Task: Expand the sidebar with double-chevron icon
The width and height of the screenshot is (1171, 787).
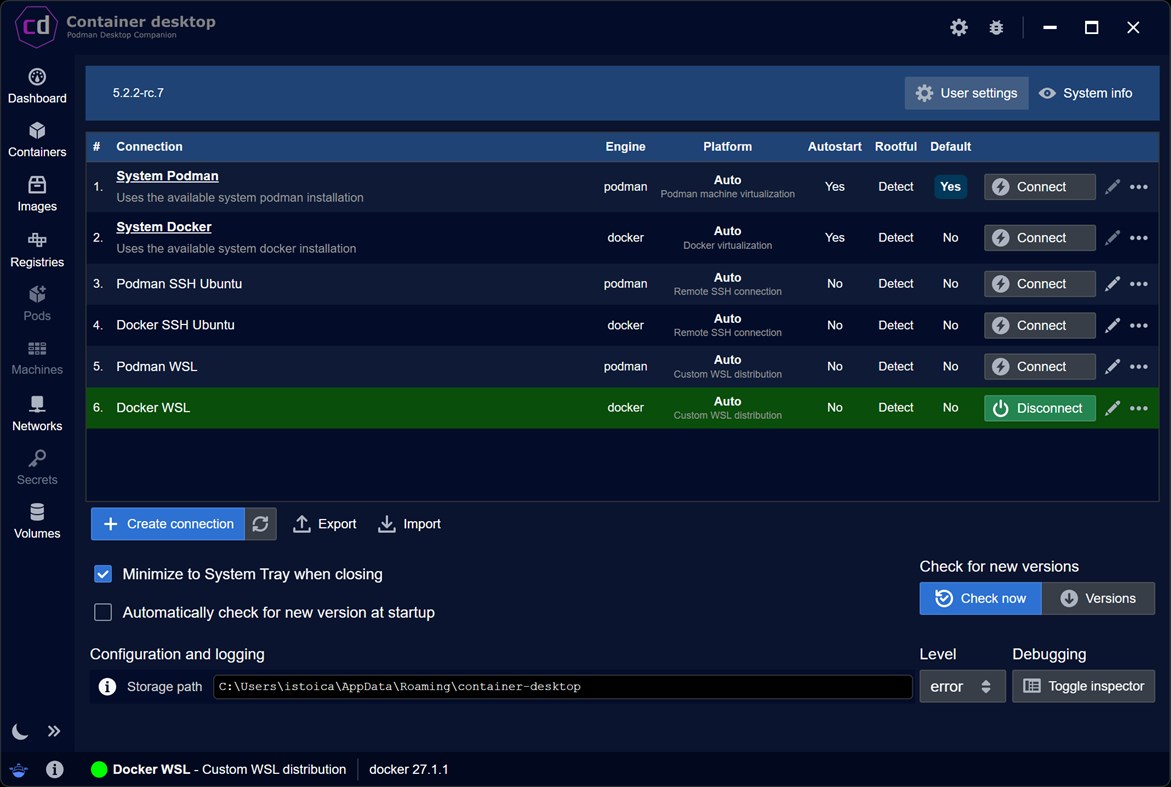Action: (54, 731)
